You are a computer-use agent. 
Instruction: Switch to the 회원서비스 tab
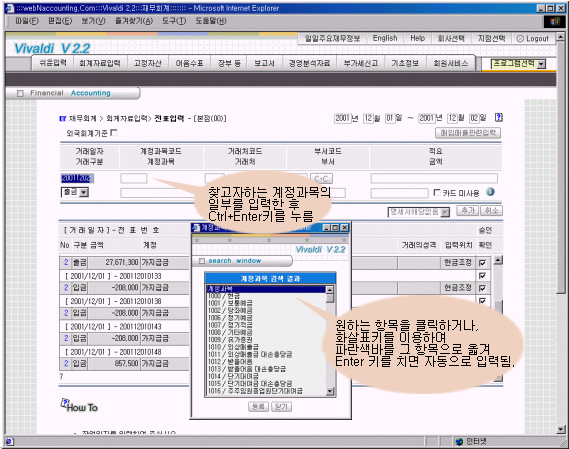451,63
